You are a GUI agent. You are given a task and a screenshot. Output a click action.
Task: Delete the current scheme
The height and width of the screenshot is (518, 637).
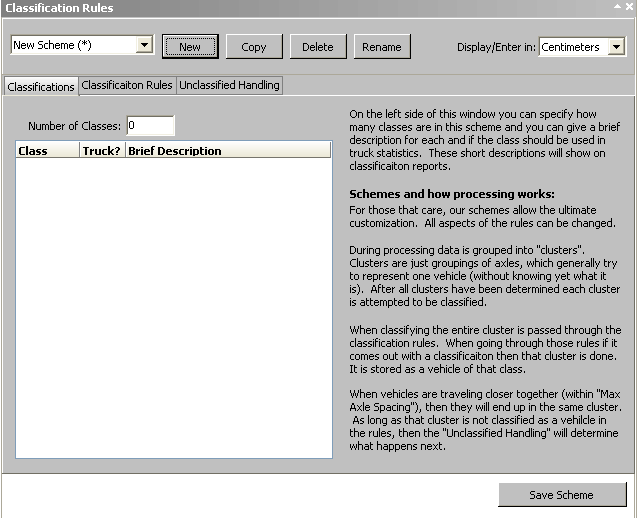pyautogui.click(x=318, y=47)
